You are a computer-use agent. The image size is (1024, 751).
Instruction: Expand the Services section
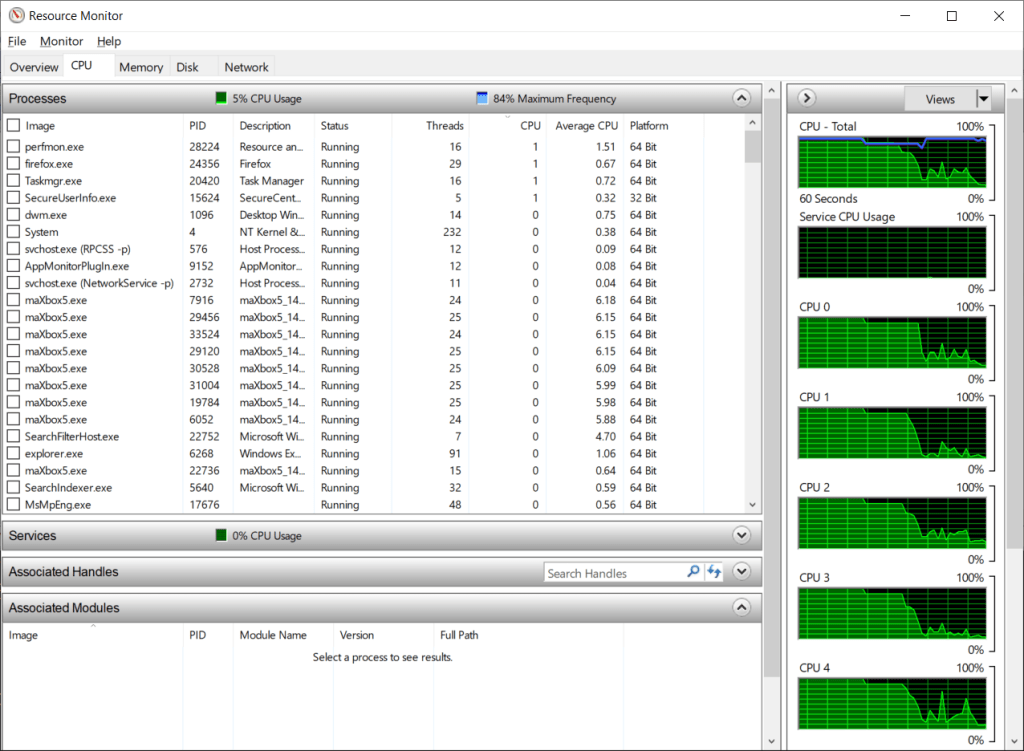pos(741,535)
